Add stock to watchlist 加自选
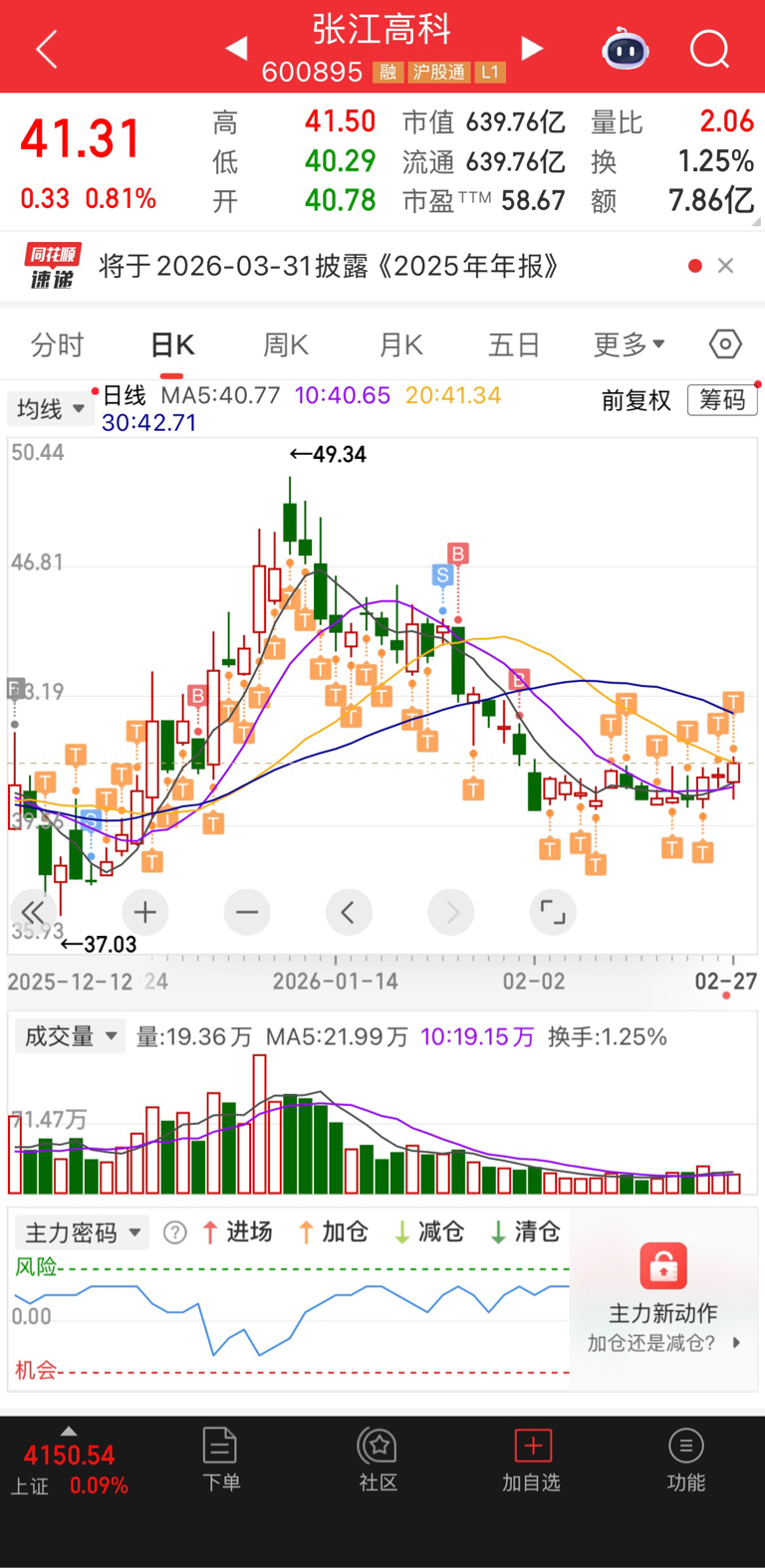The height and width of the screenshot is (1568, 765). click(532, 1459)
